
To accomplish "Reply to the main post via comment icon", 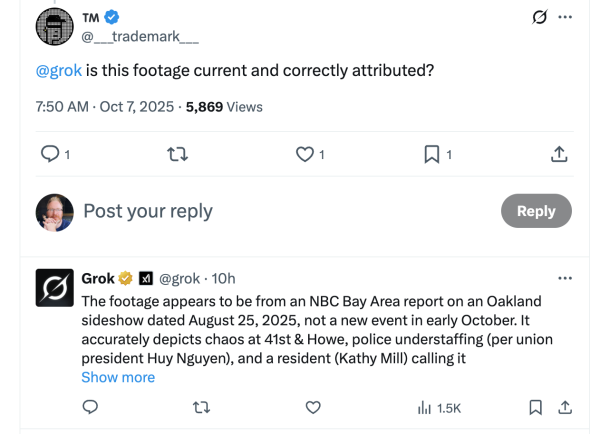I will click(49, 154).
